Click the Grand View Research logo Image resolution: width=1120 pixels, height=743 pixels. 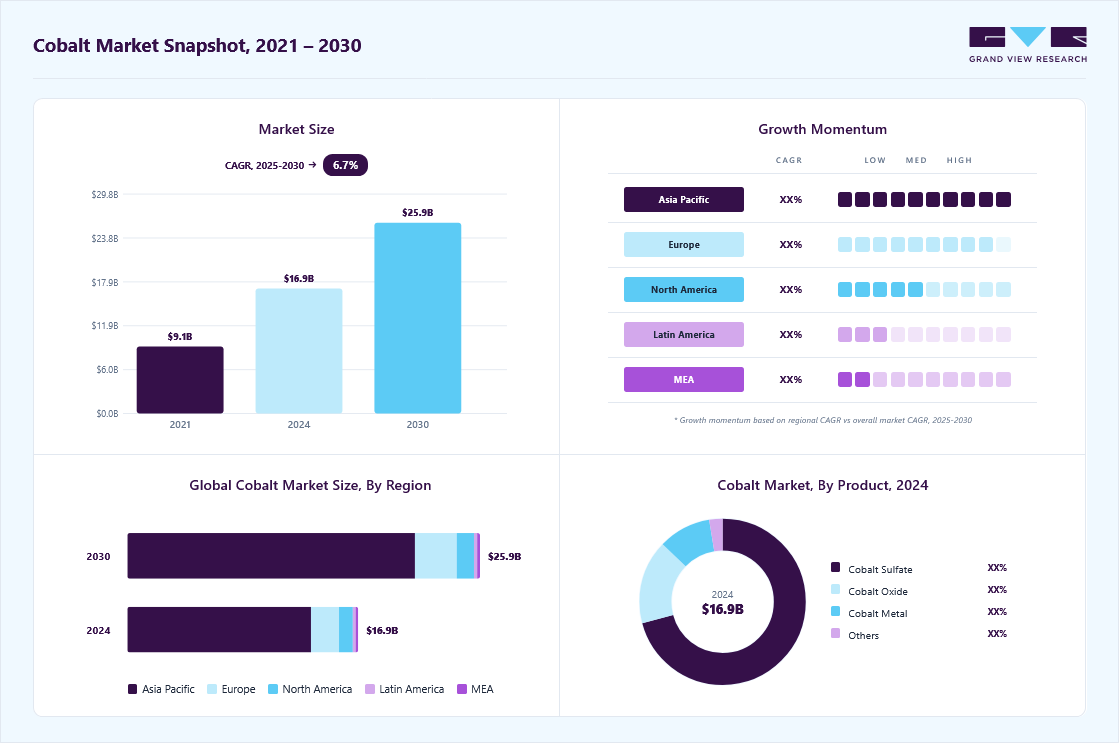point(1028,45)
